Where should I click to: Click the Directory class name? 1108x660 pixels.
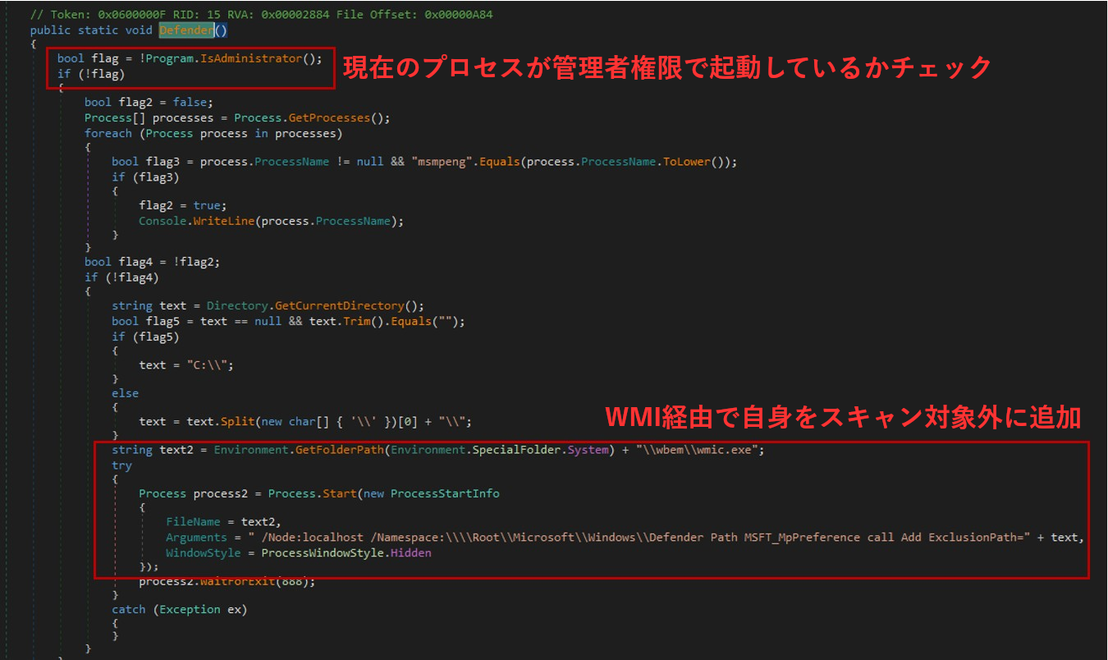coord(237,306)
